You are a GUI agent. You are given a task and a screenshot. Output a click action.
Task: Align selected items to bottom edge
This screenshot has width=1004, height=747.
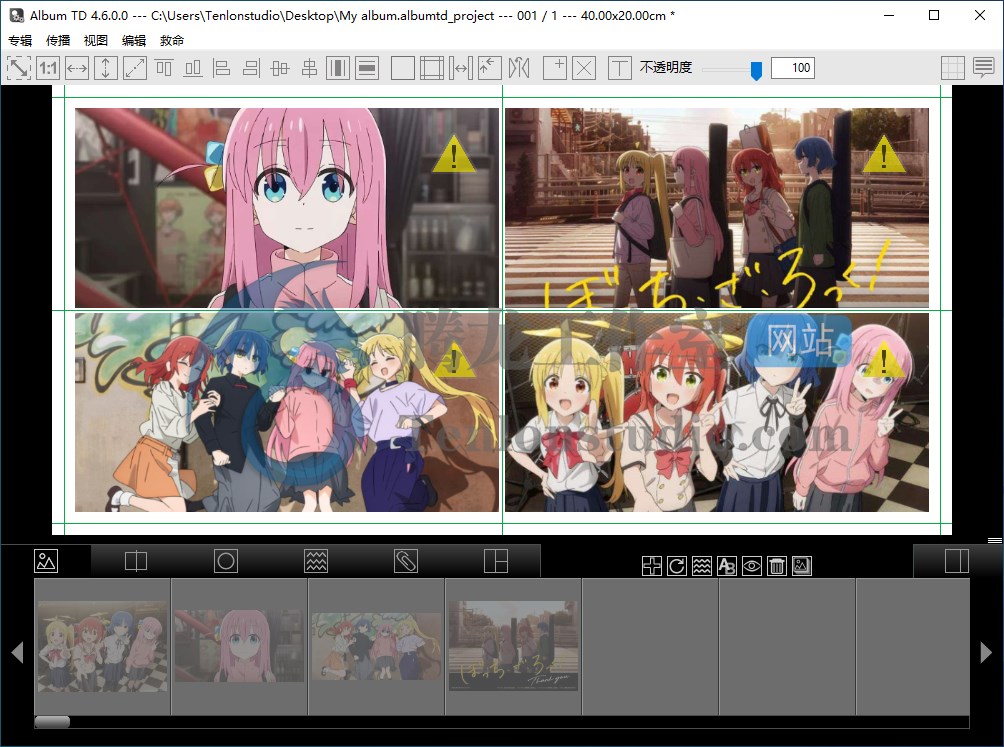coord(193,68)
